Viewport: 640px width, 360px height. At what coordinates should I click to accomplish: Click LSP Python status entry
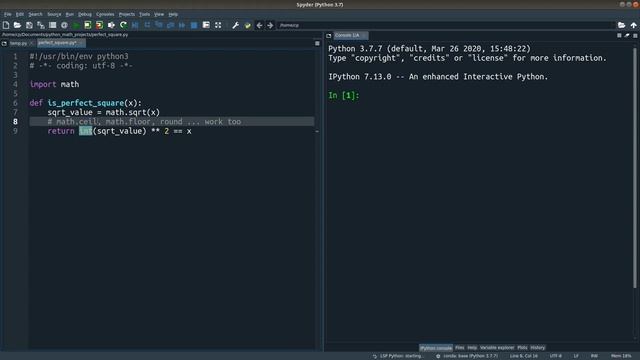click(398, 356)
